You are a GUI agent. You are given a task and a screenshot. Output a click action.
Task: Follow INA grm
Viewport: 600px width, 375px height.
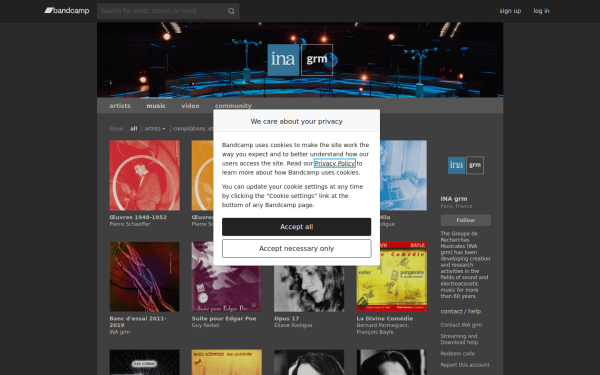tap(466, 220)
